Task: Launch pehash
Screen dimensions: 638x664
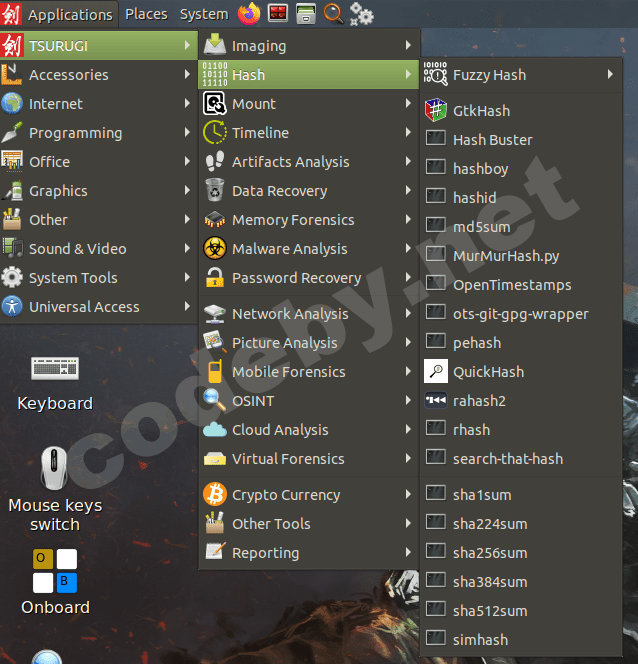Action: point(521,342)
